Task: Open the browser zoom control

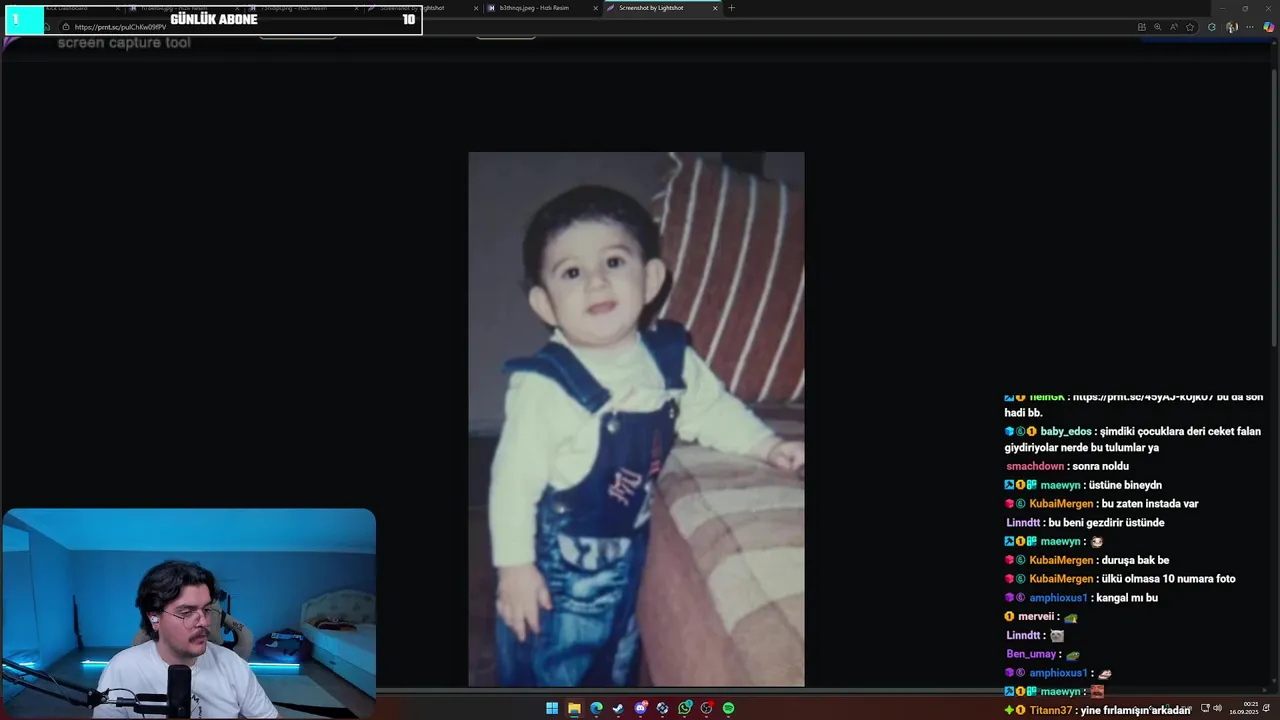Action: [1158, 27]
